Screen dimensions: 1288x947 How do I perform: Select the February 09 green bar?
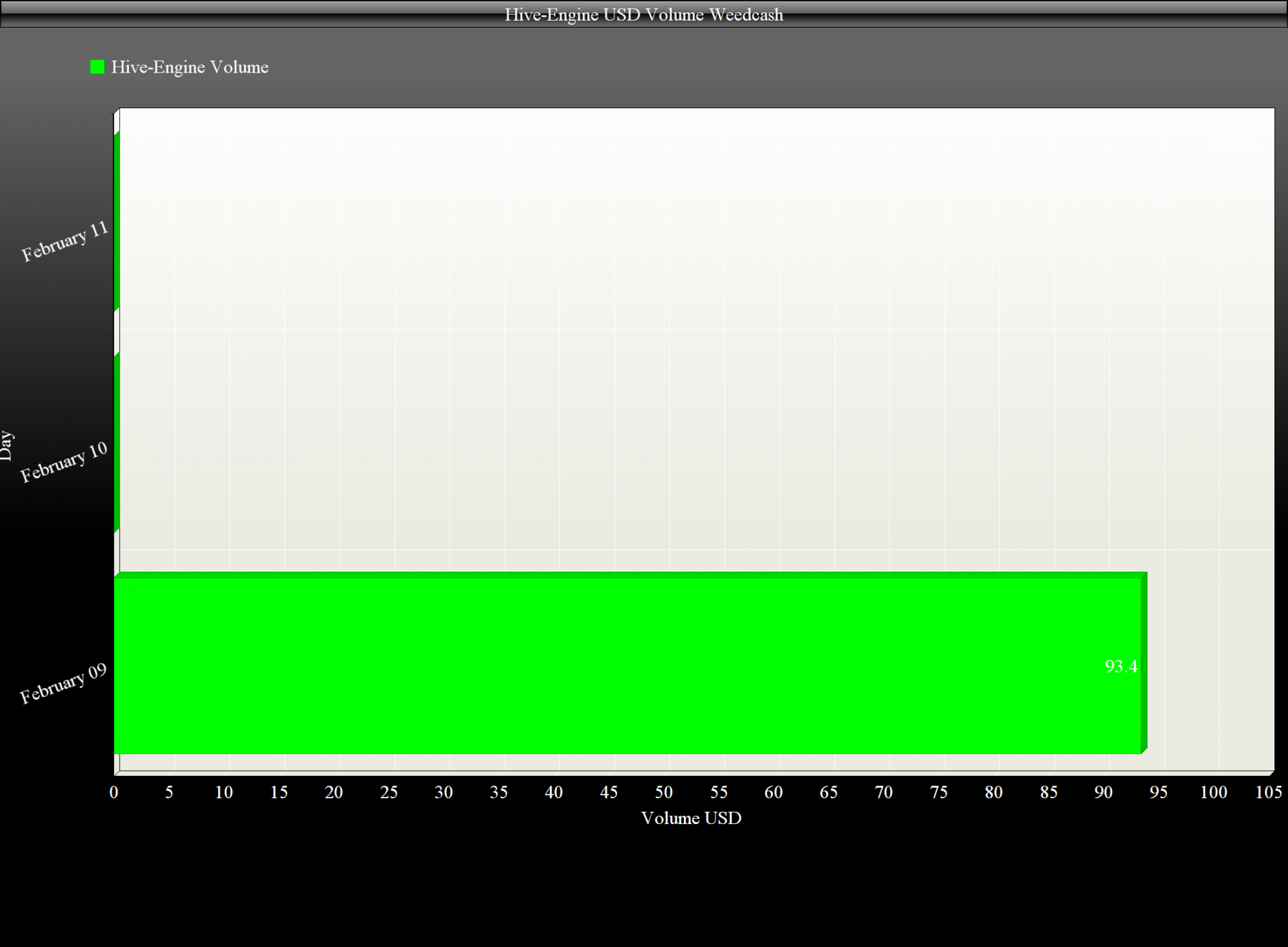pos(630,662)
